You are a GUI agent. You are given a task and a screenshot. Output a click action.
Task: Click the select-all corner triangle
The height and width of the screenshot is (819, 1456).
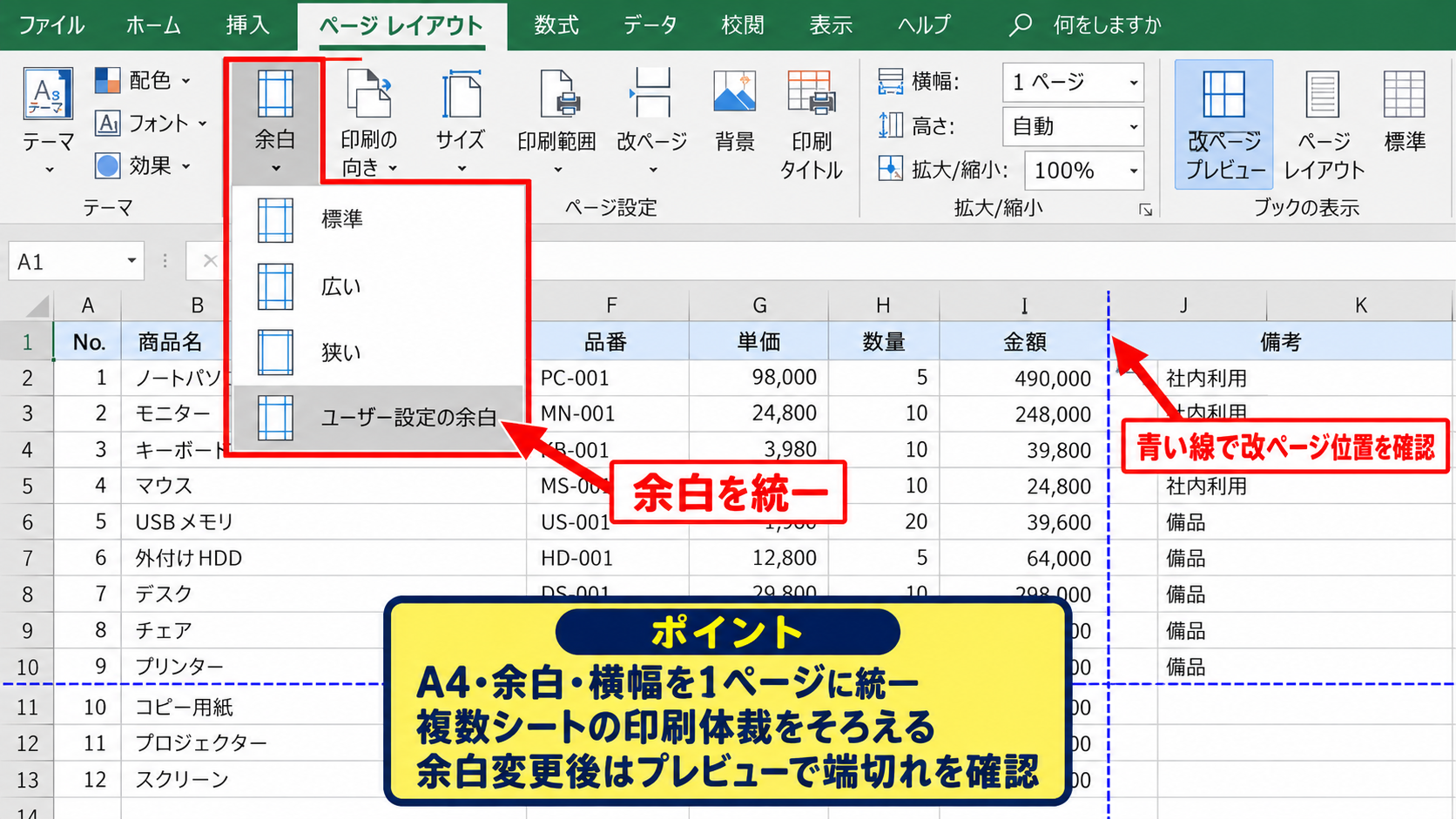point(37,306)
